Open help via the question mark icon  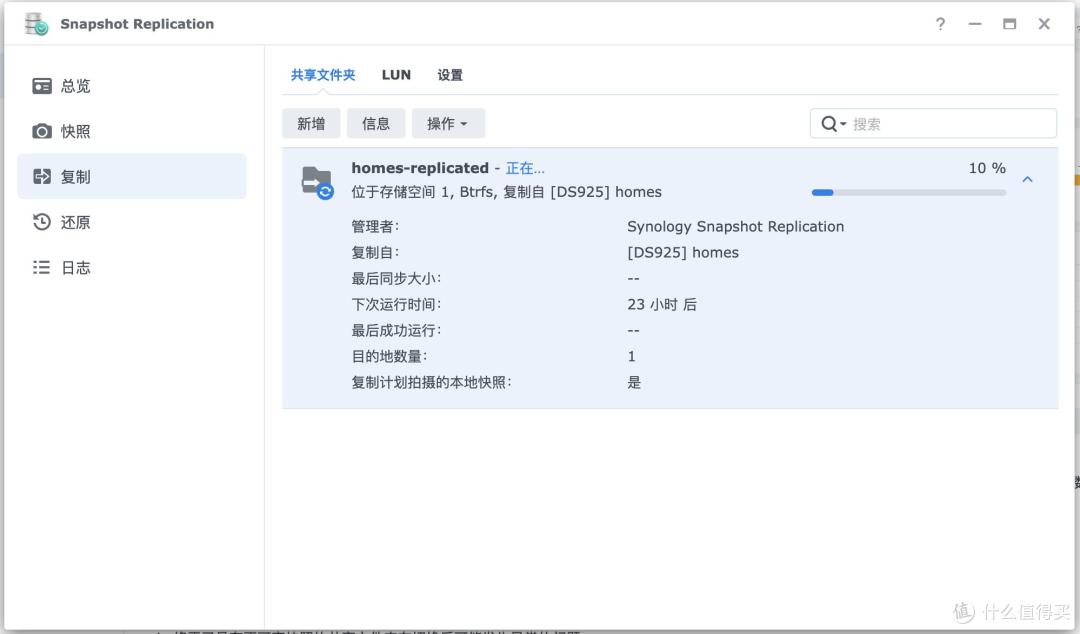[940, 24]
